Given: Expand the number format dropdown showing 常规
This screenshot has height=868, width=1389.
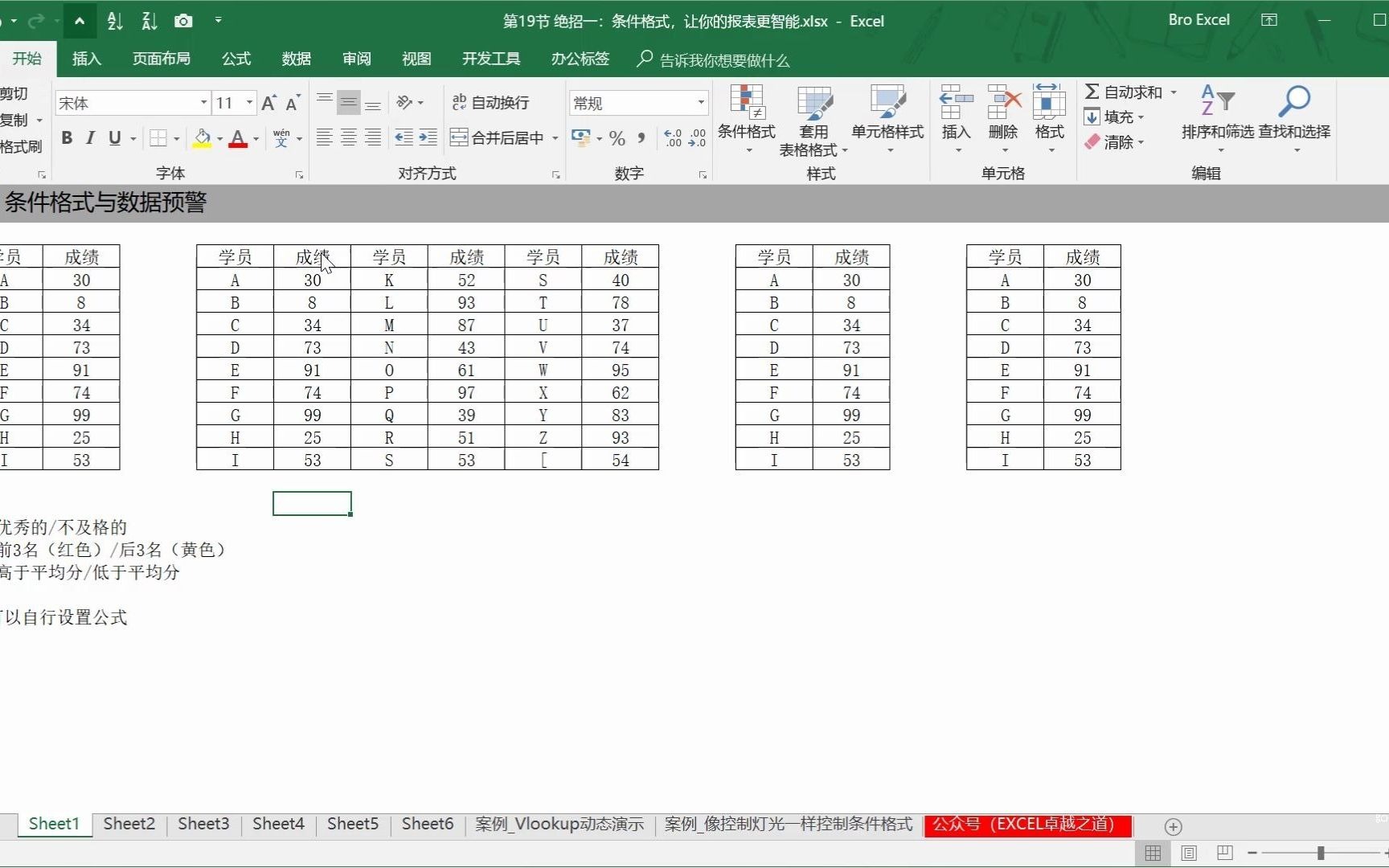Looking at the screenshot, I should click(700, 102).
